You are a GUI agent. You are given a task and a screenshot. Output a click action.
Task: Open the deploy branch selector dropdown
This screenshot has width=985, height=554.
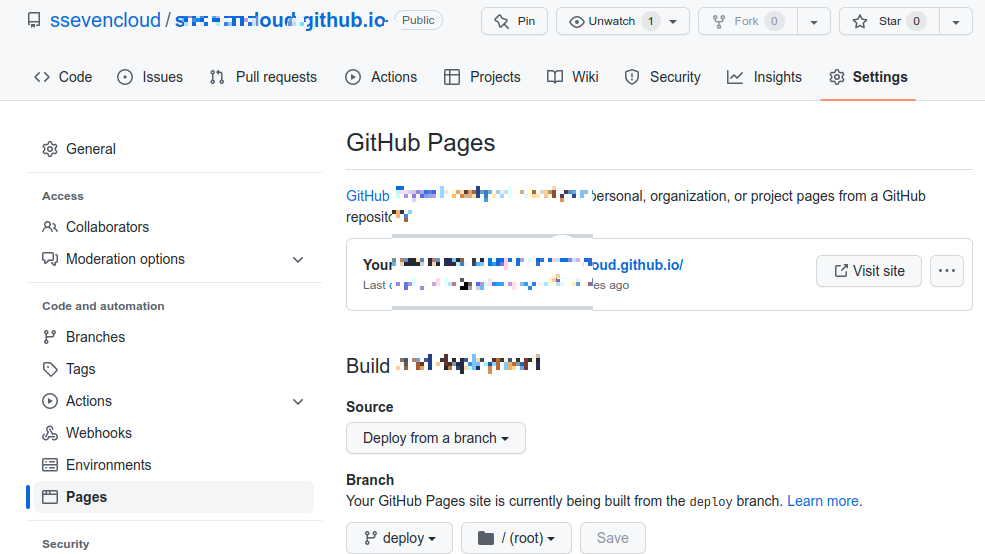click(x=400, y=538)
